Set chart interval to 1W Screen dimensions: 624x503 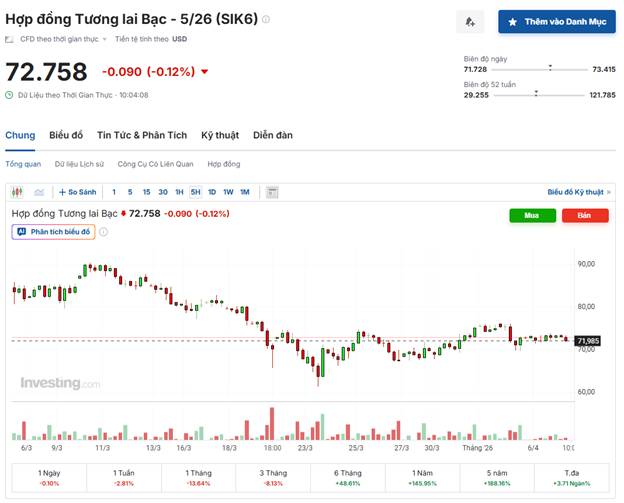(x=227, y=191)
